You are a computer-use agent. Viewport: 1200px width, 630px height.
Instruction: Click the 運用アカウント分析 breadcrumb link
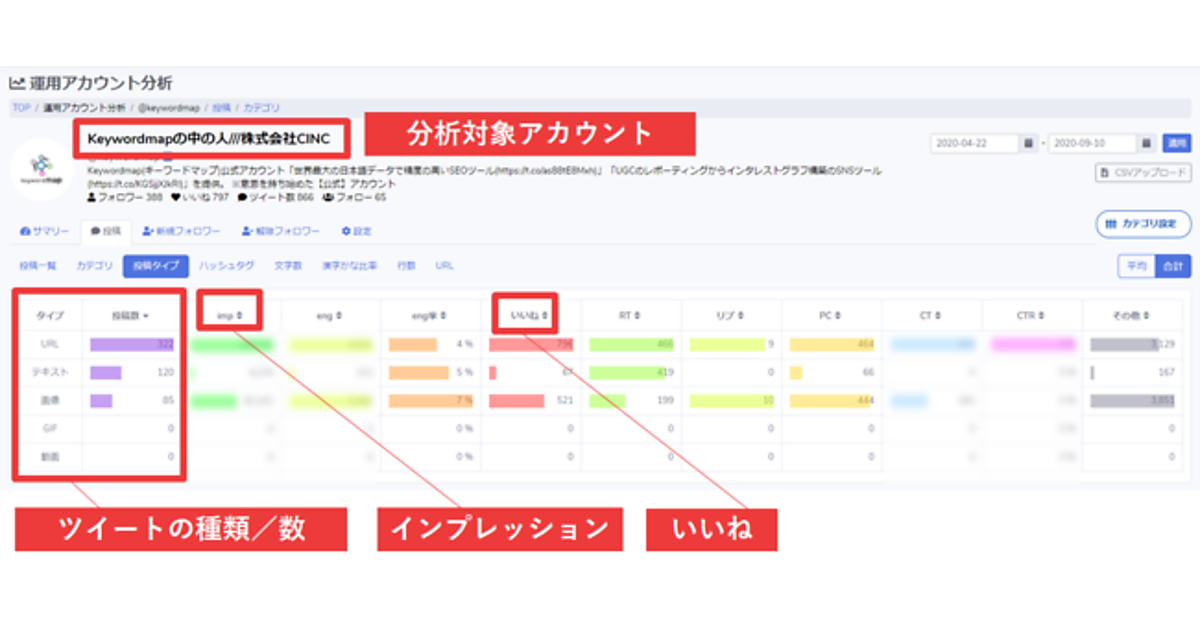tap(85, 107)
